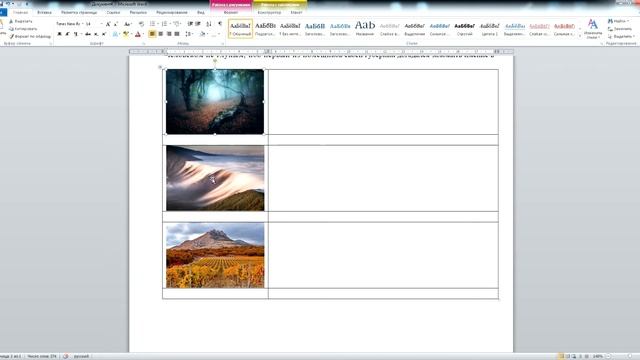Sort paragraph contents icon

pos(209,24)
